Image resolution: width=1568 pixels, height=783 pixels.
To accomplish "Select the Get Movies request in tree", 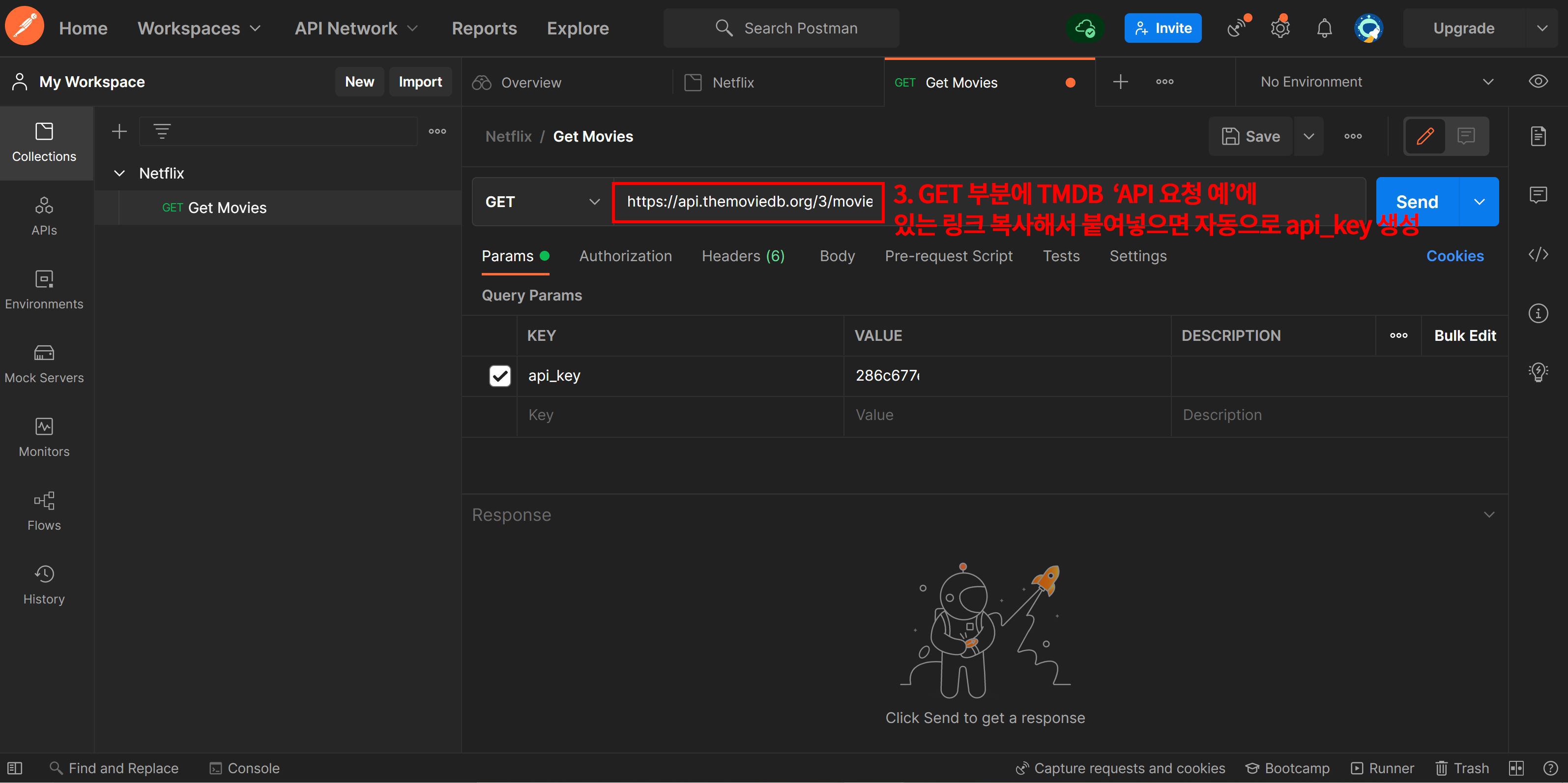I will point(279,208).
